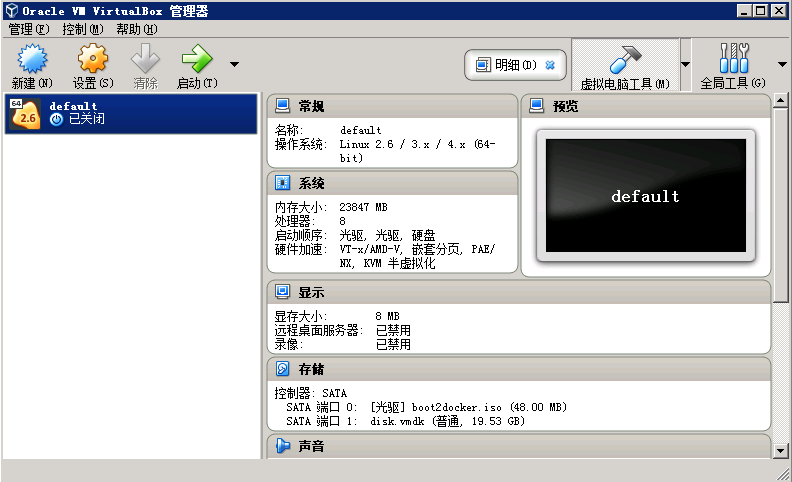Click the boot2docker.iso storage entry
Image resolution: width=792 pixels, height=482 pixels.
click(x=469, y=407)
